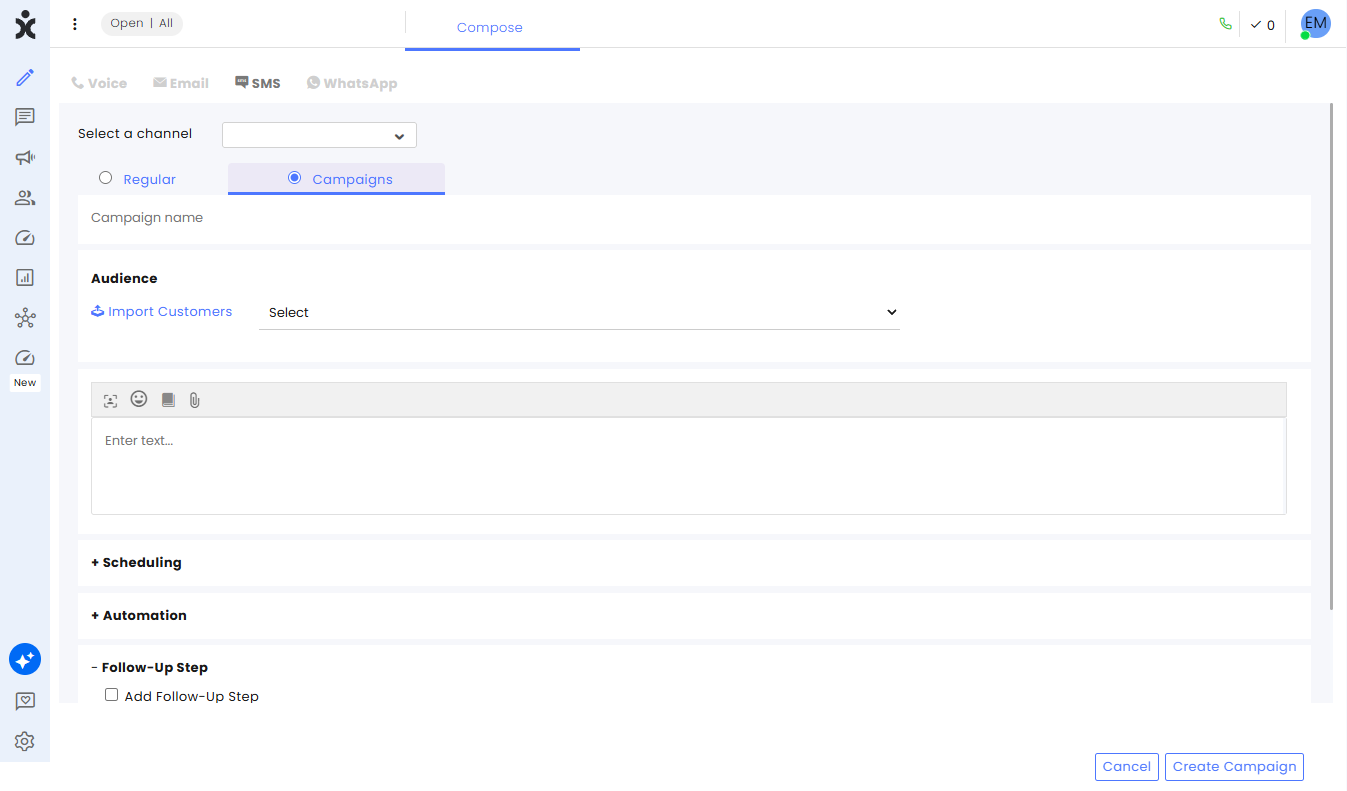Click the Campaign name input field
Screen dimensions: 1347x791
click(694, 218)
